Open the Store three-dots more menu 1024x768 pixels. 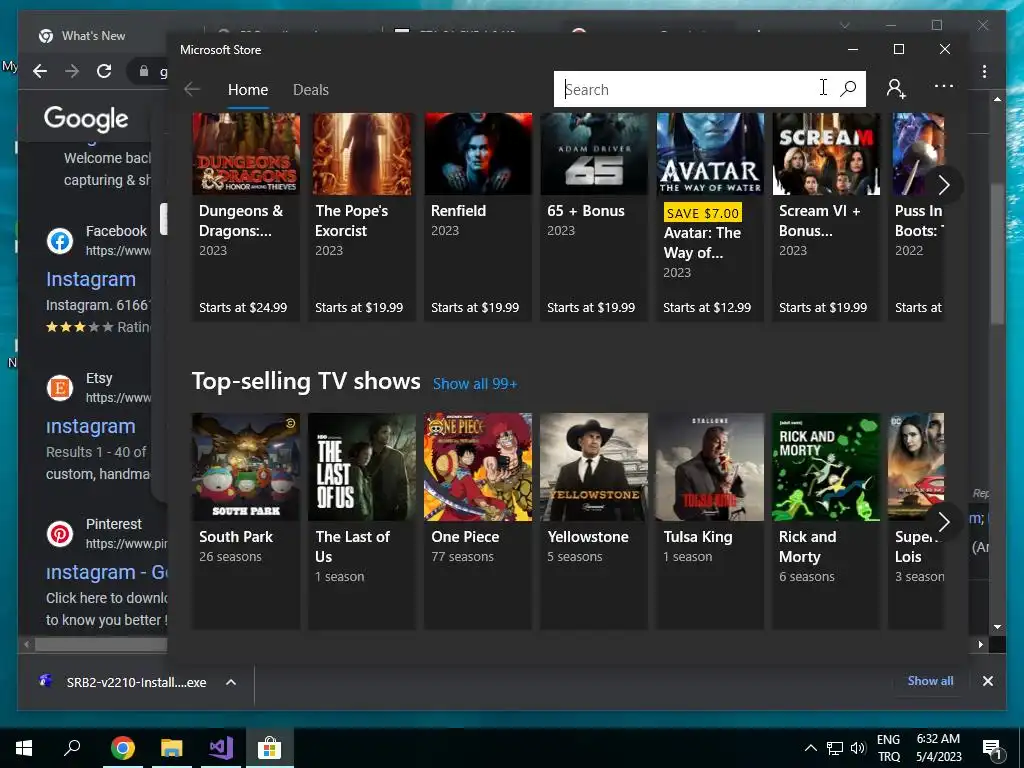point(944,86)
